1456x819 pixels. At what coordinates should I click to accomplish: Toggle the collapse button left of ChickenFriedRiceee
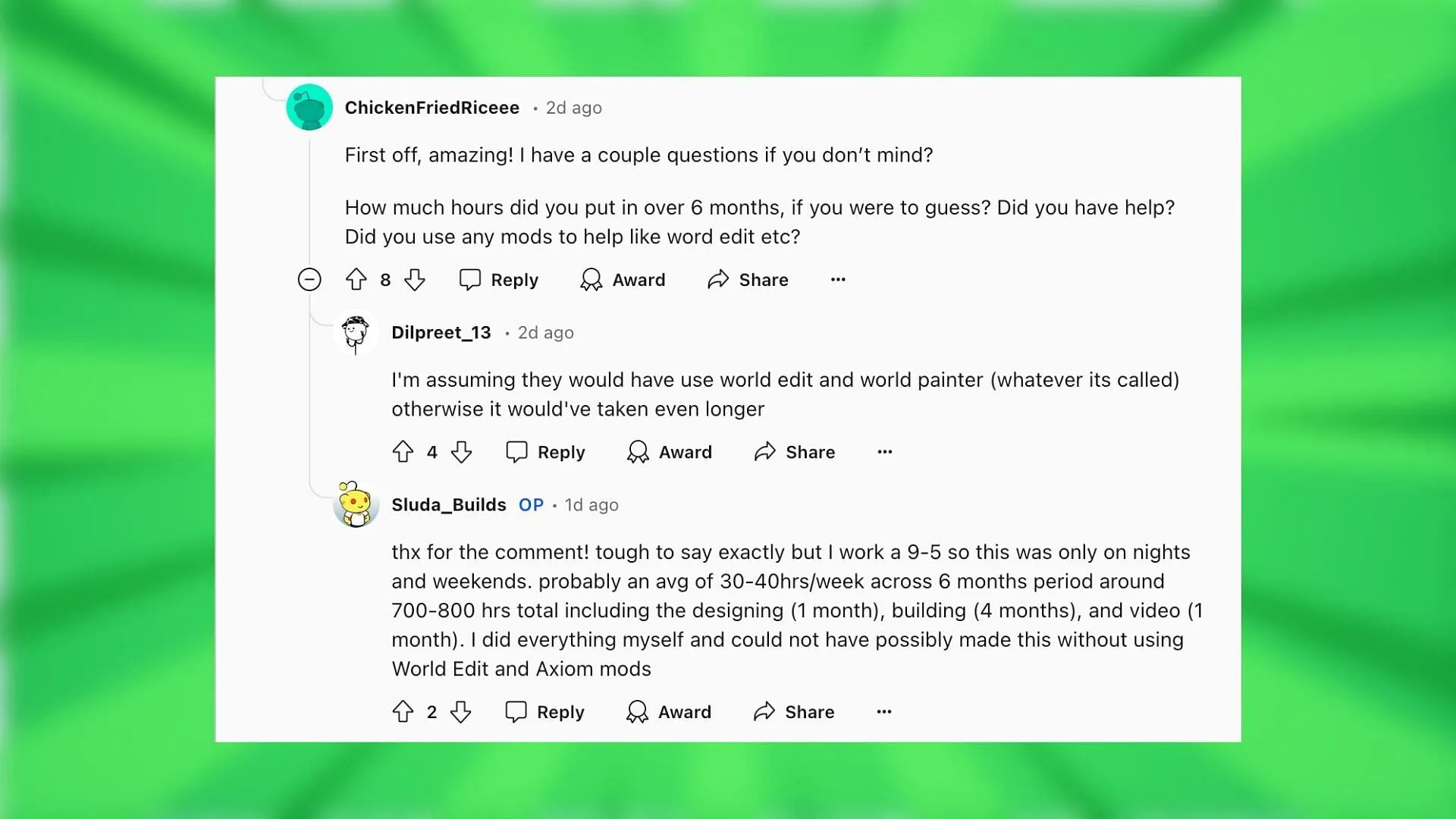click(309, 279)
